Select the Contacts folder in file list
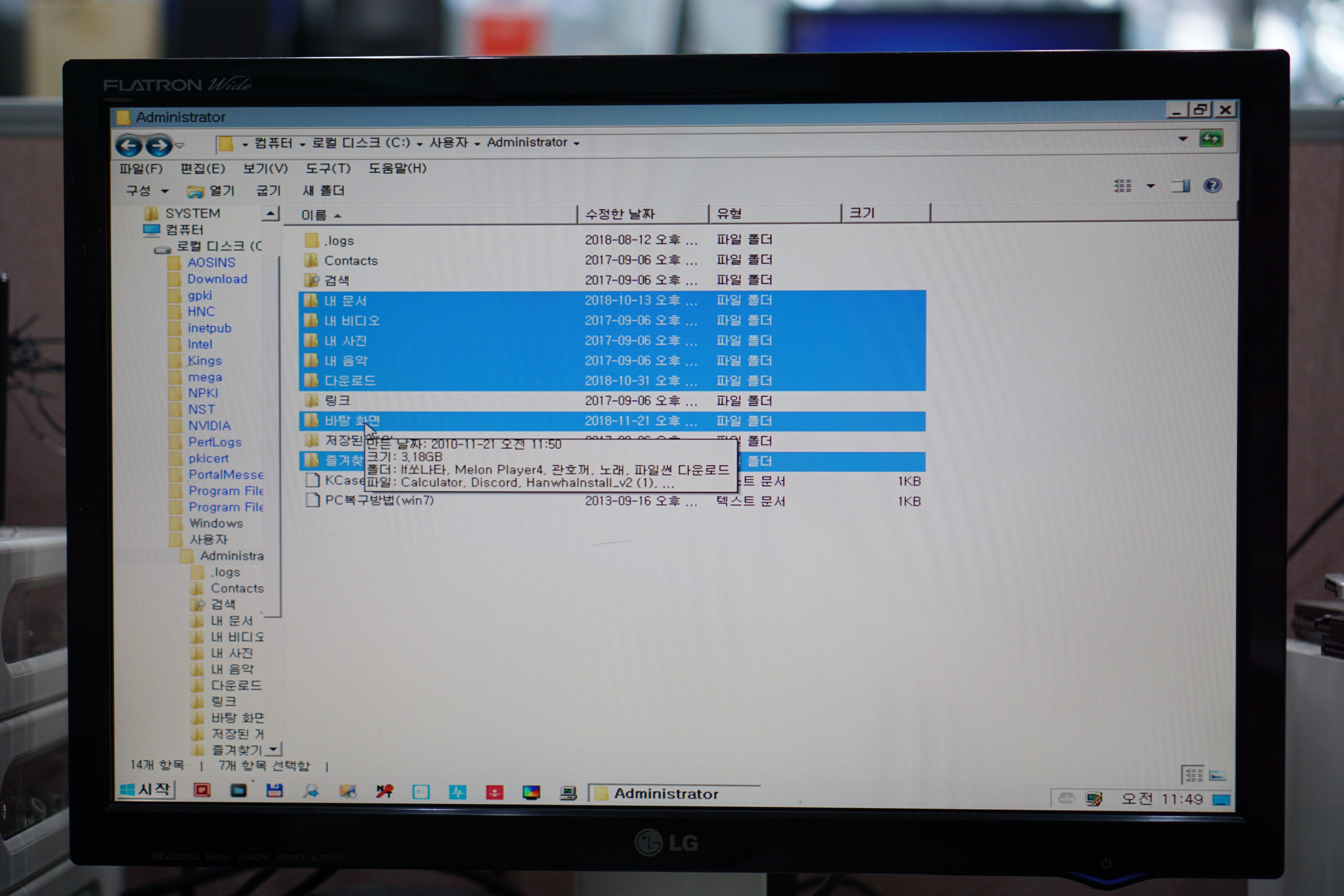 pos(350,261)
